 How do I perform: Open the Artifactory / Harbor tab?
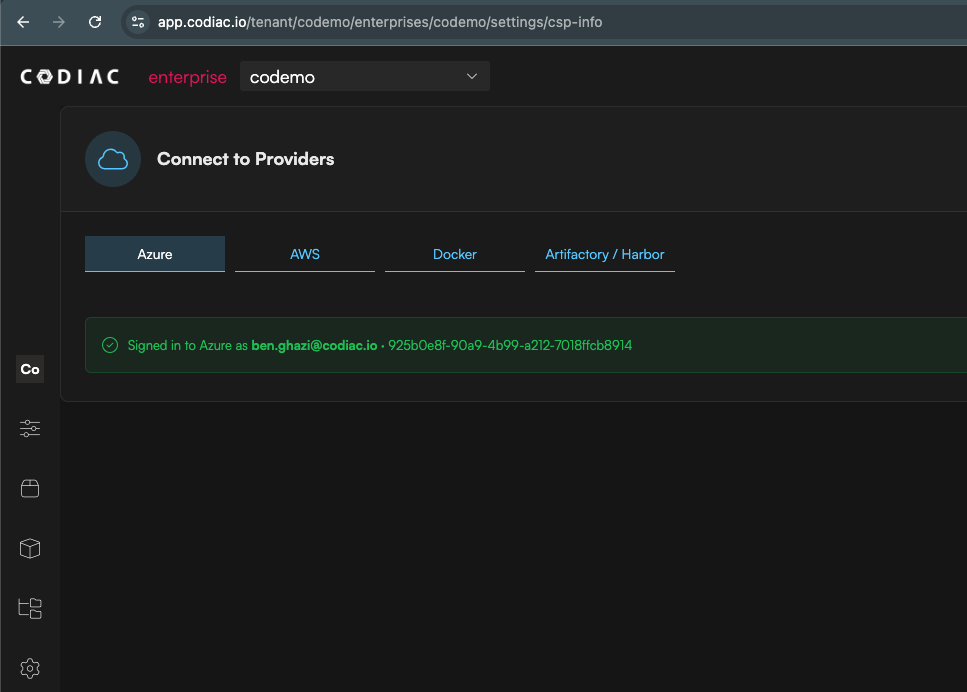[604, 254]
